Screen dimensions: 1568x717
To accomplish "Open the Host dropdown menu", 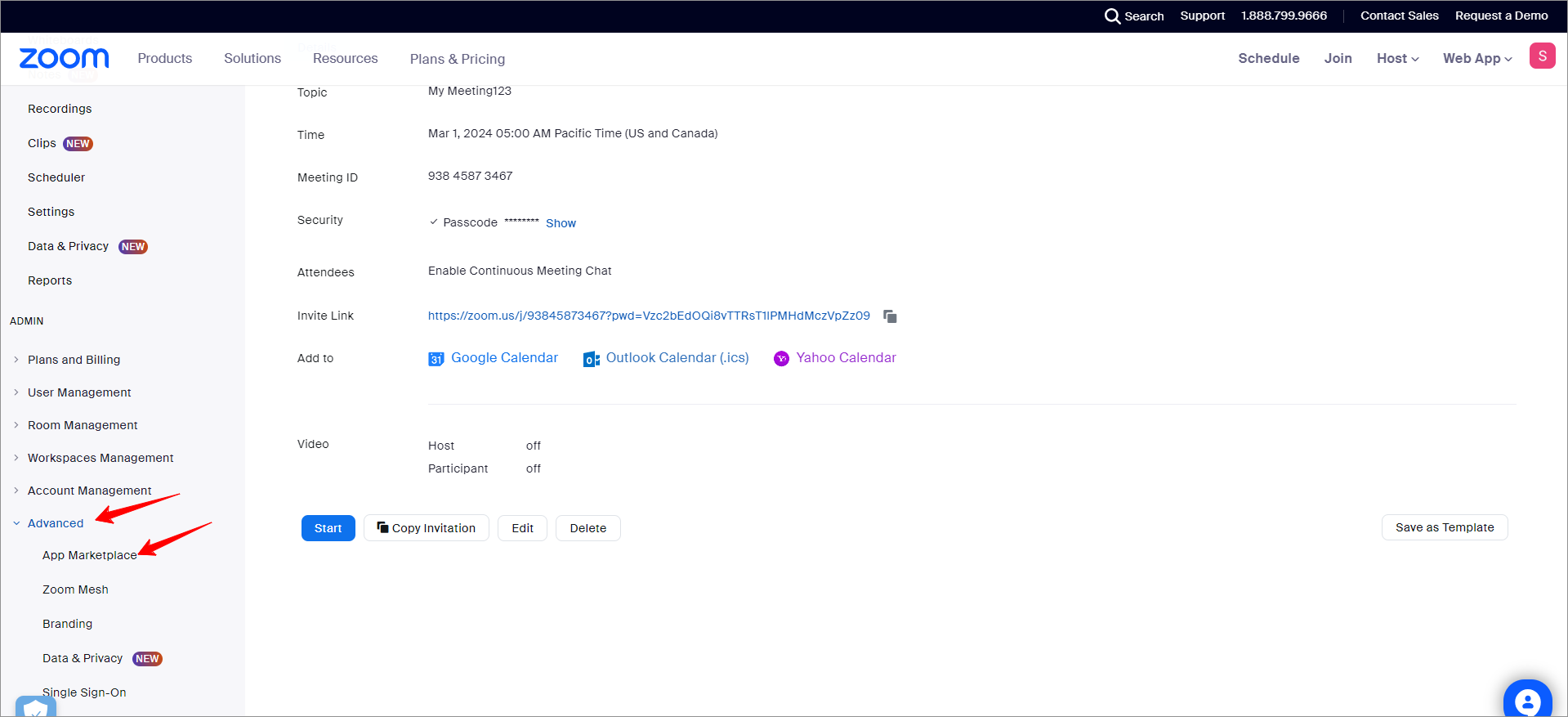I will [x=1397, y=58].
